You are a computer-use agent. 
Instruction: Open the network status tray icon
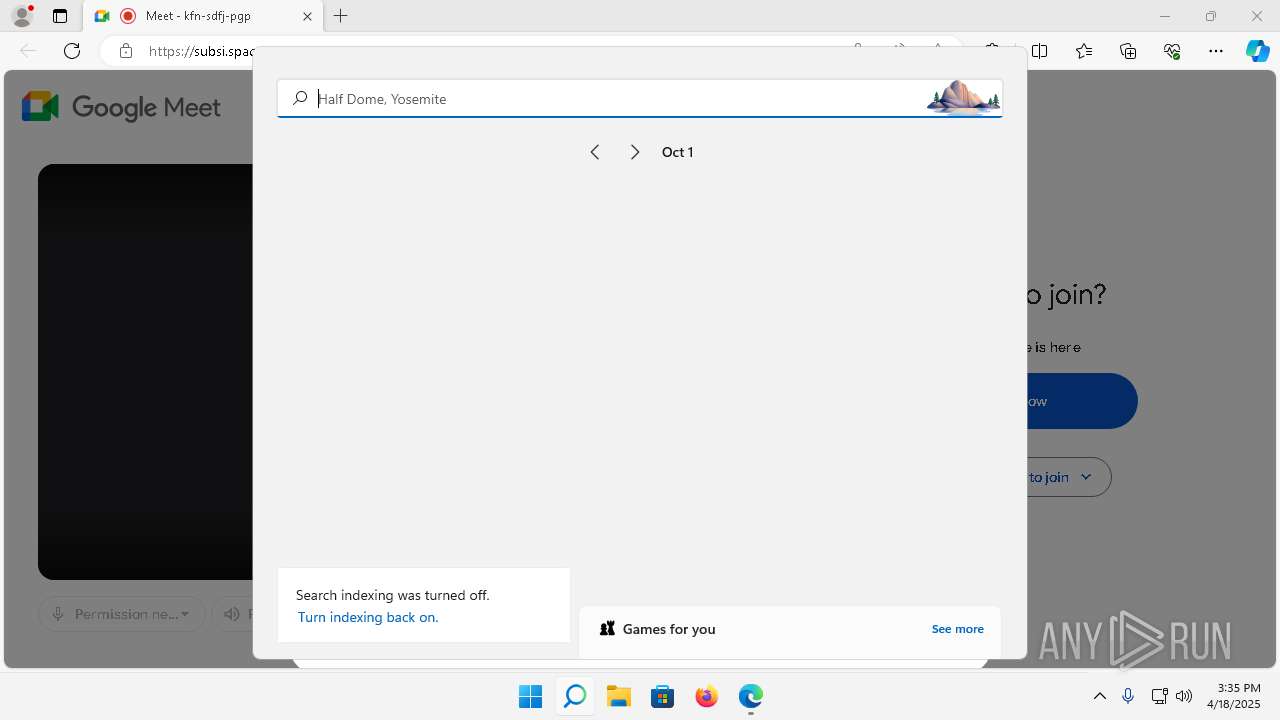click(1159, 696)
